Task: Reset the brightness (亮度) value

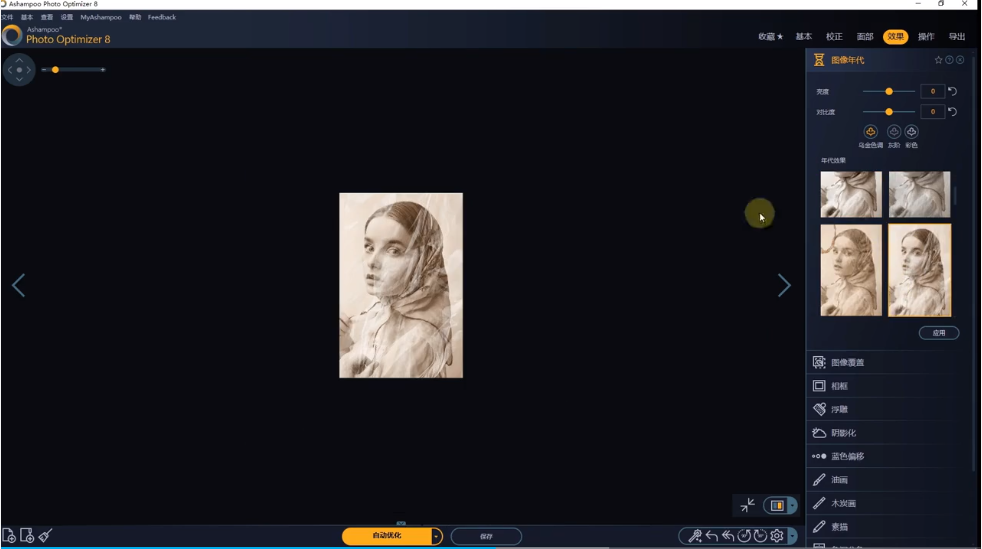Action: click(953, 91)
